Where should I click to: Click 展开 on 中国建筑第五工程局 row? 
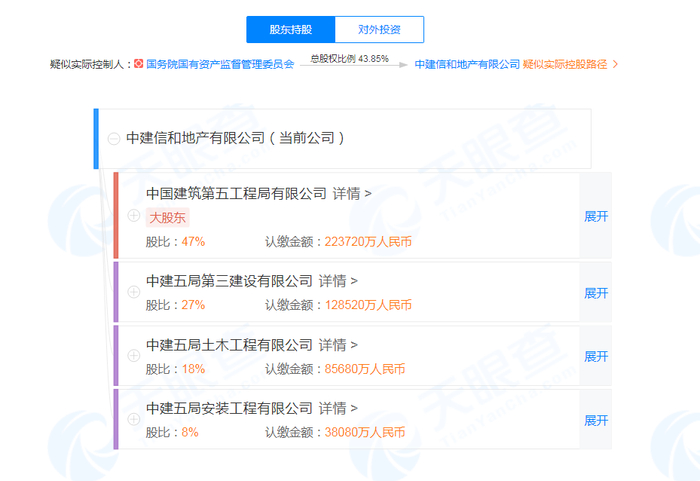click(596, 217)
